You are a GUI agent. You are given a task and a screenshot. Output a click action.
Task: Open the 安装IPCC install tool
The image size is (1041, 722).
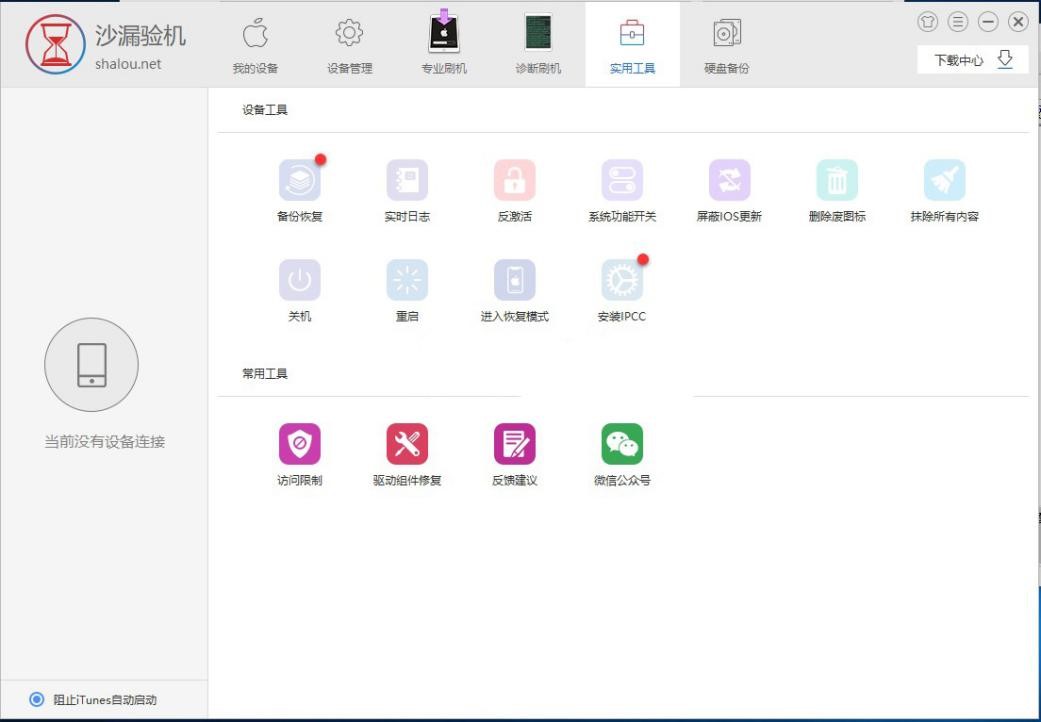[x=622, y=281]
